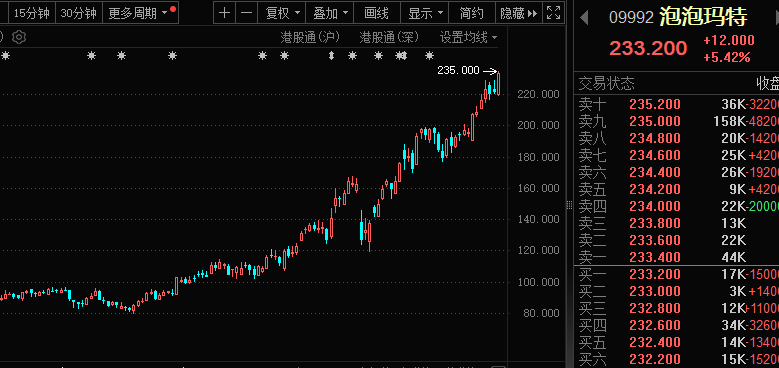Switch to 30分钟 period tab
Screen dimensions: 779x368
(x=79, y=13)
